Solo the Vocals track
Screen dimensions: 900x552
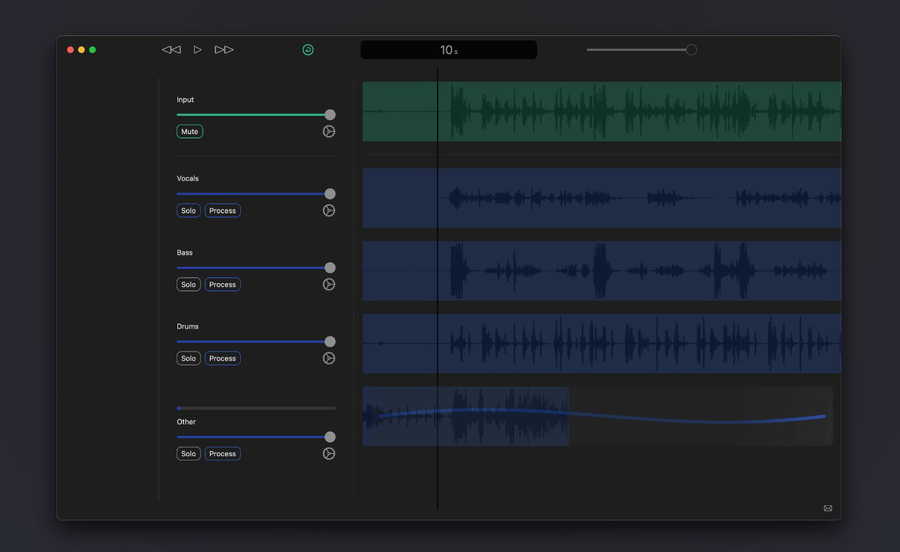tap(188, 211)
